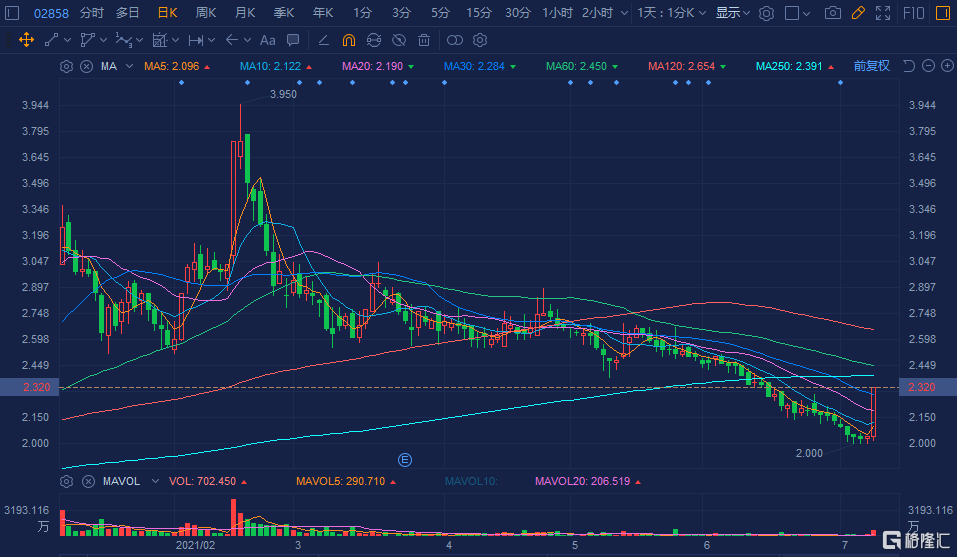
Task: Select the magnet snap drawing tool
Action: click(x=348, y=41)
